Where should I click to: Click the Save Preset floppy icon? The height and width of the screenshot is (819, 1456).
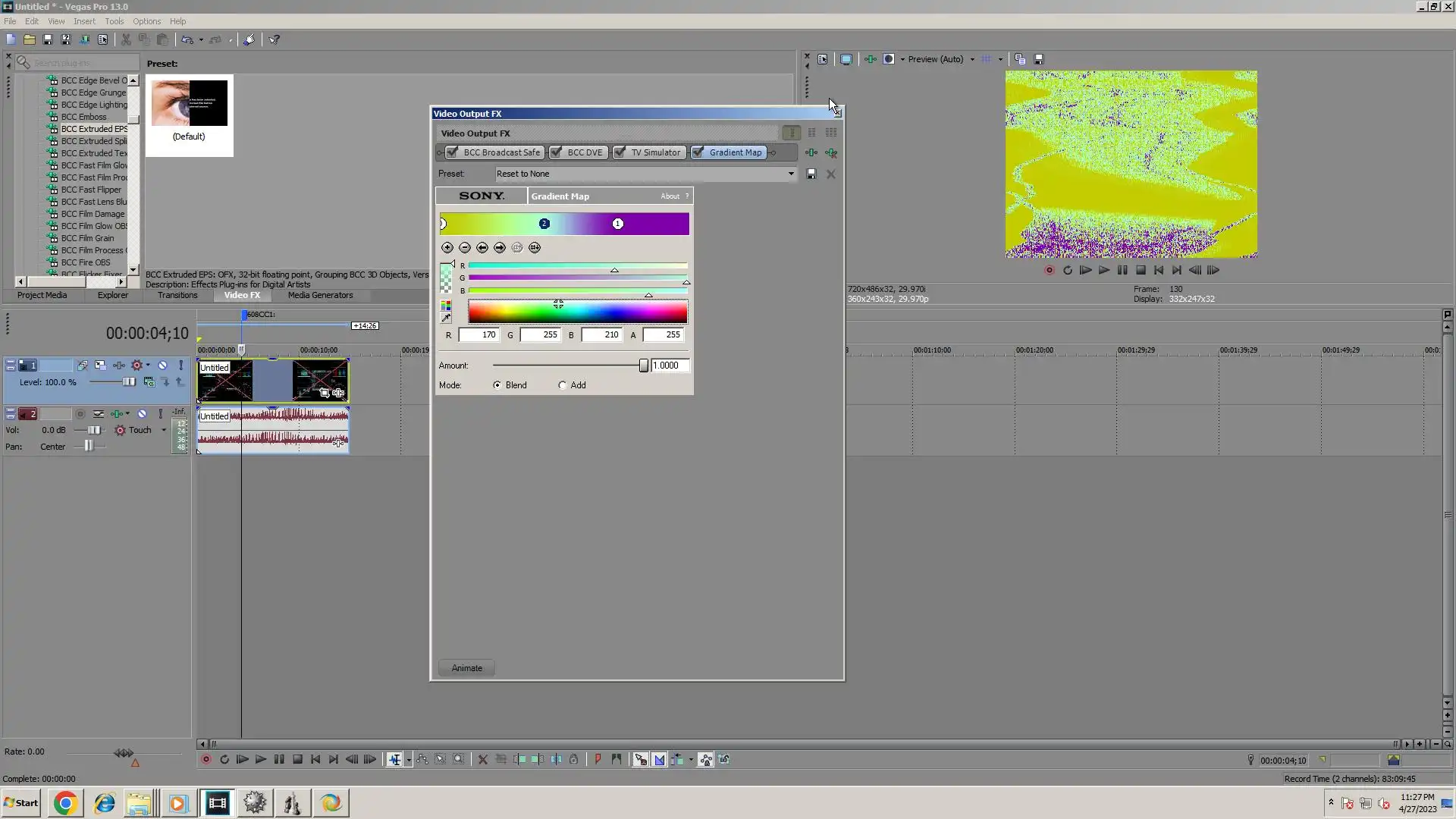811,174
